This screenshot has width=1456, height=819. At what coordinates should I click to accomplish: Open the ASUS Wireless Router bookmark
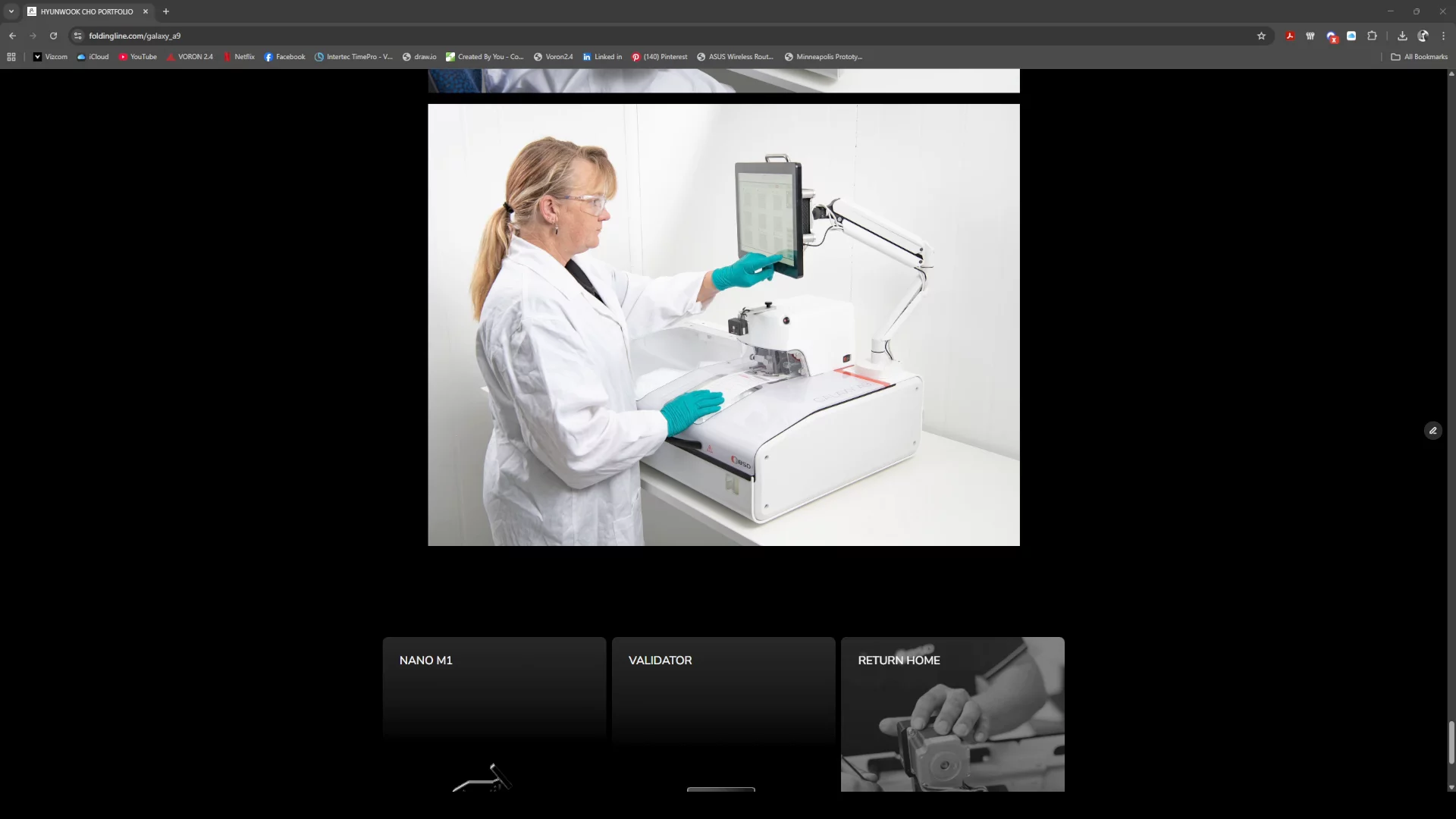point(735,57)
